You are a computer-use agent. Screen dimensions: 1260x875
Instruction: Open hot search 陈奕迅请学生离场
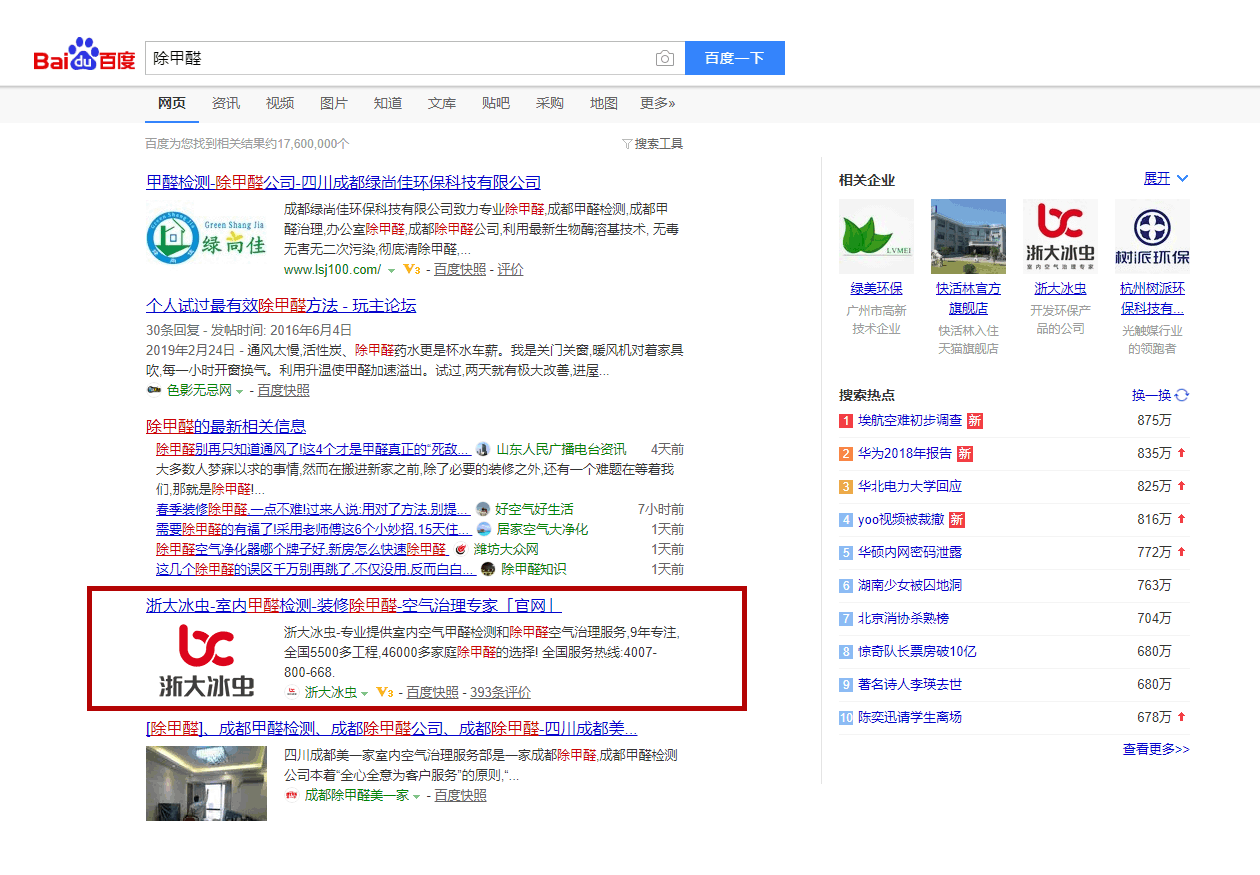pos(910,717)
